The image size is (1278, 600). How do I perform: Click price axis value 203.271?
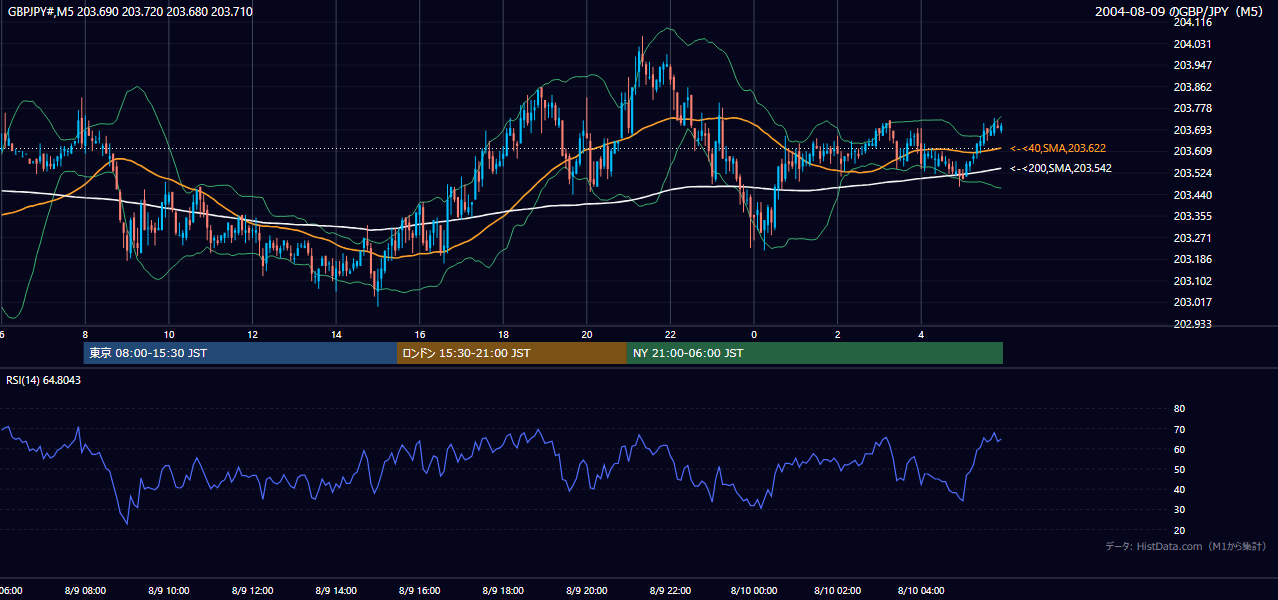[1192, 238]
